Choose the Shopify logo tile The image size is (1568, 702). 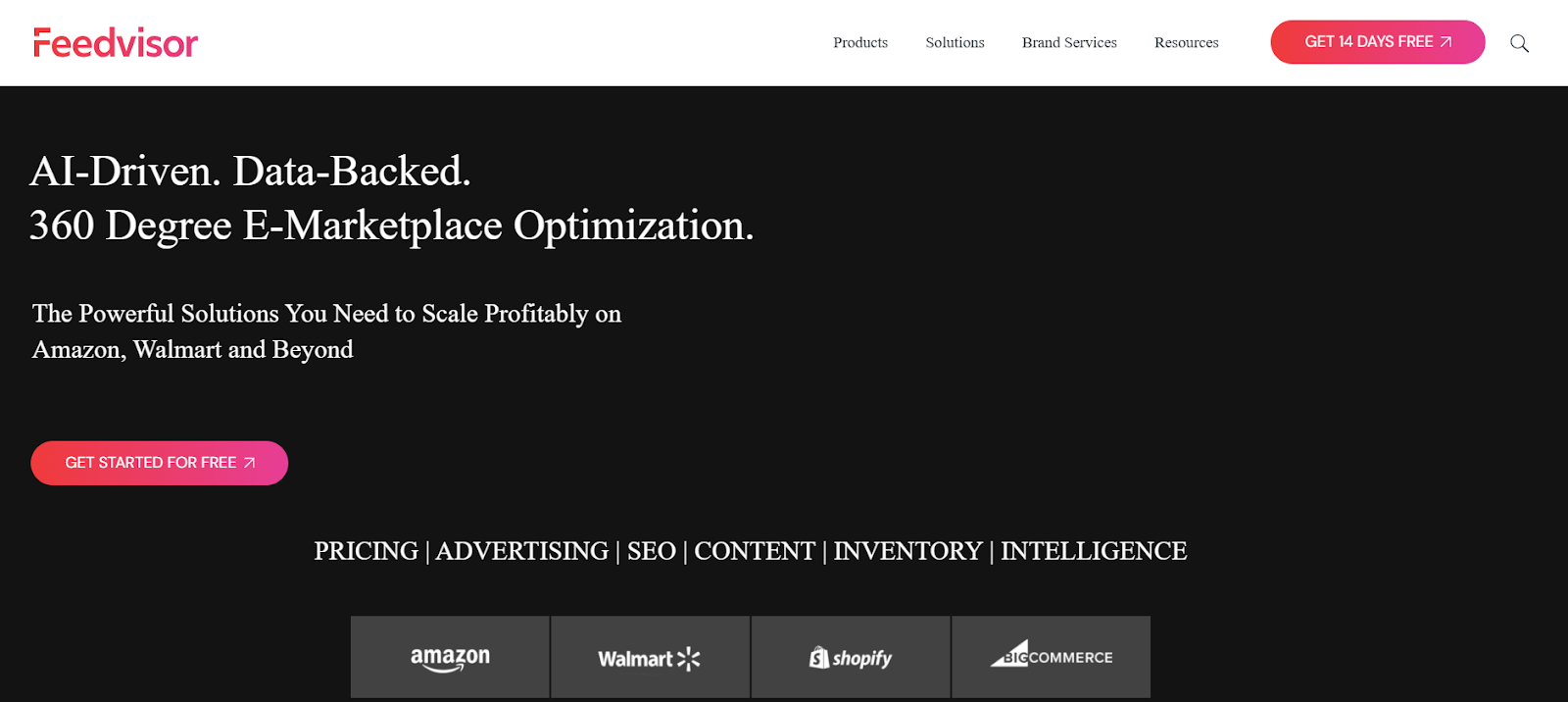851,657
